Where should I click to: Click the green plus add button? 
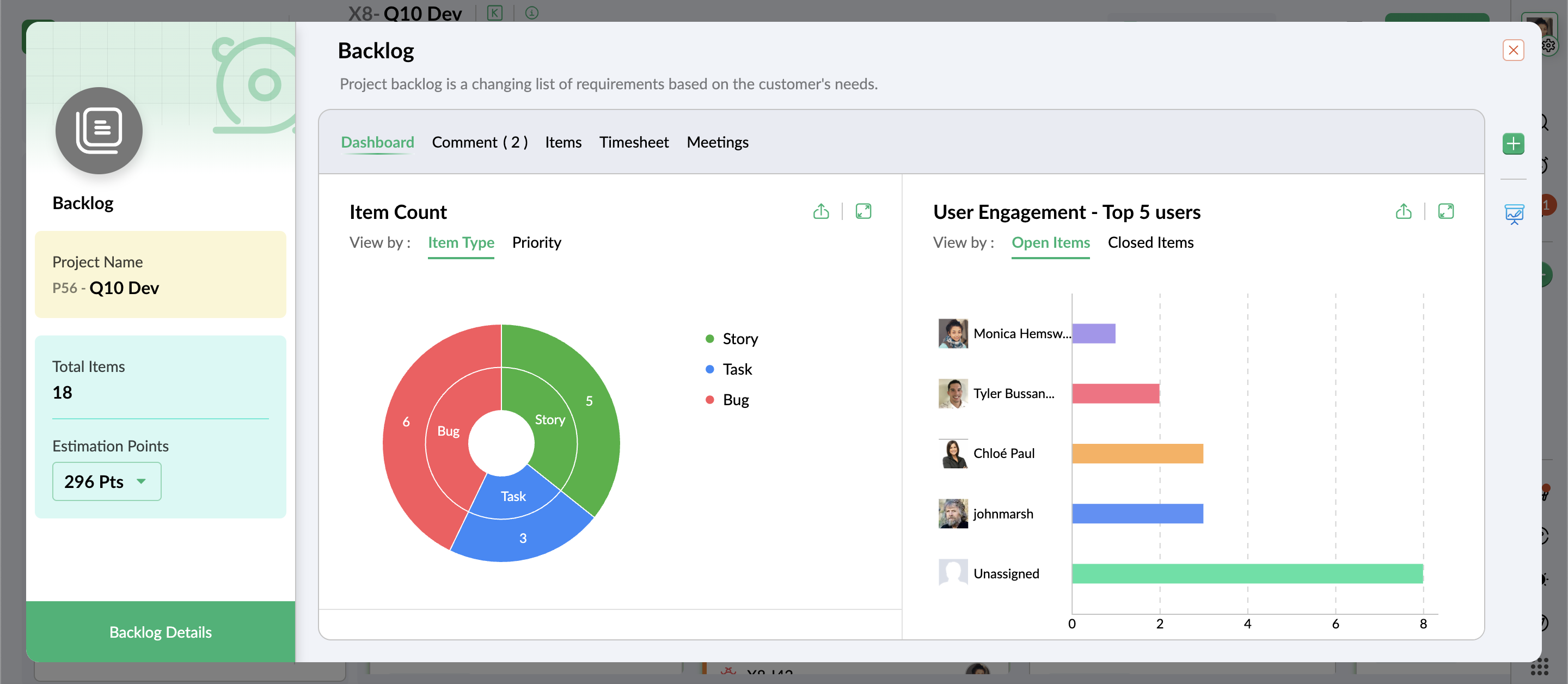pyautogui.click(x=1512, y=144)
